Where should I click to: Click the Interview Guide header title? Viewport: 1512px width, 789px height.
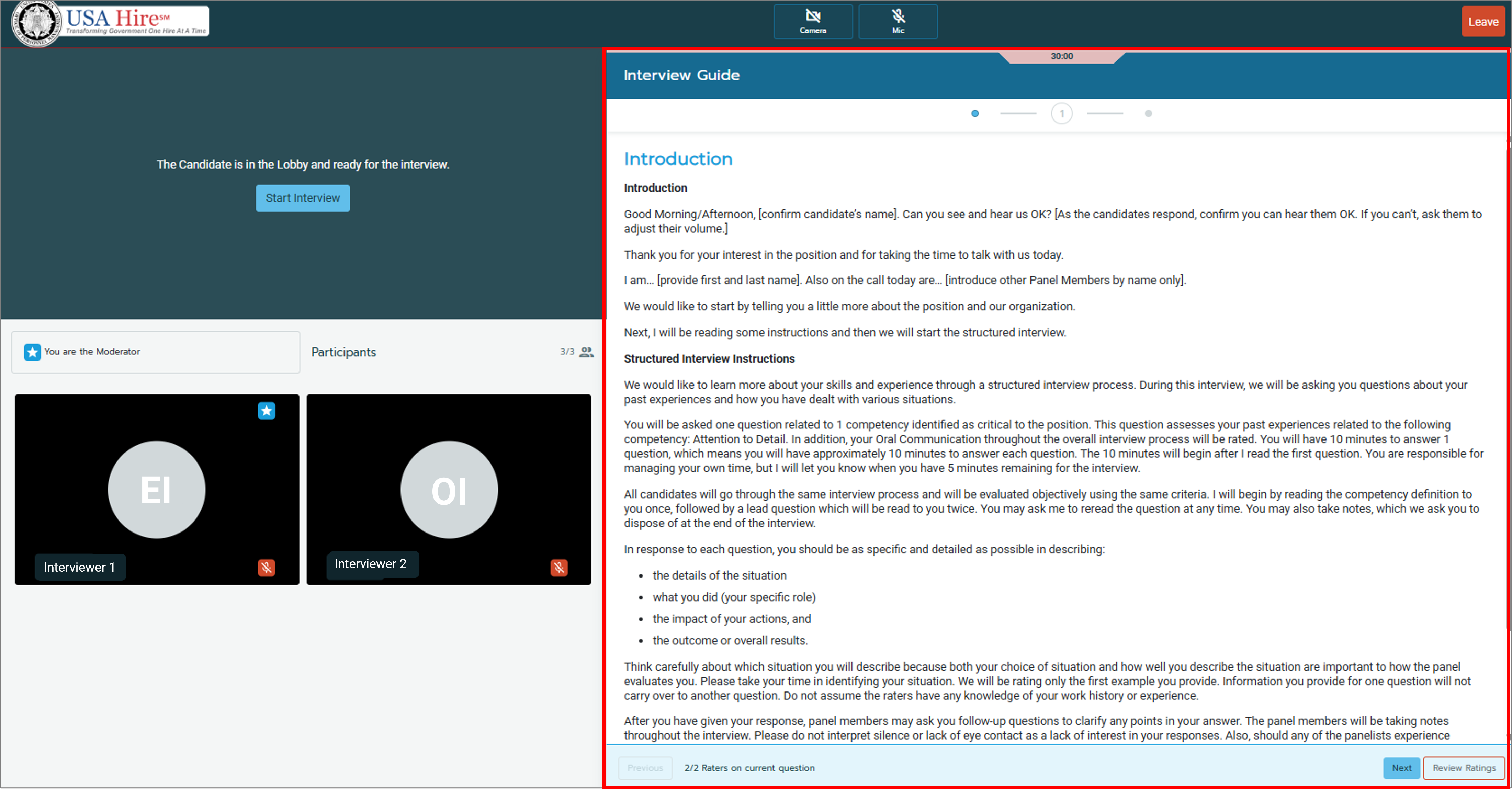click(x=681, y=75)
